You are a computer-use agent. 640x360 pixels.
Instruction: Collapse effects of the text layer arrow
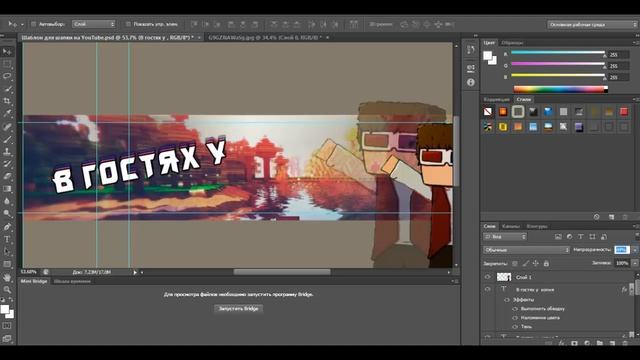point(631,289)
